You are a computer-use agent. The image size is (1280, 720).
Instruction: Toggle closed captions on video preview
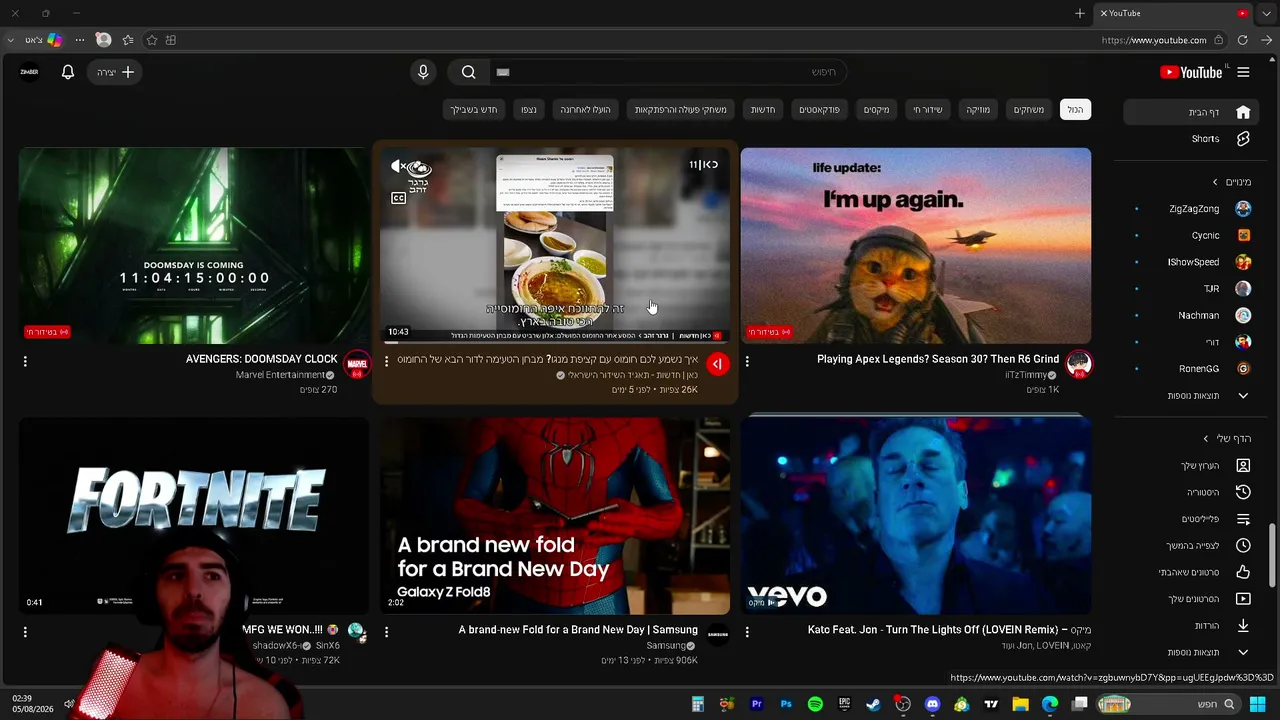[398, 198]
